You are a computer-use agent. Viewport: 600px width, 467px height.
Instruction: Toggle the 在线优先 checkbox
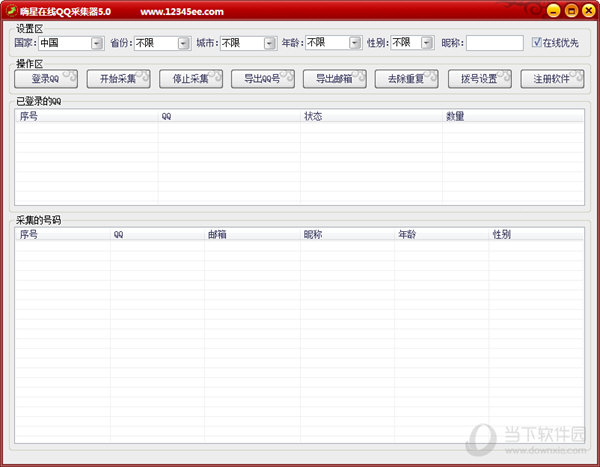pos(536,42)
